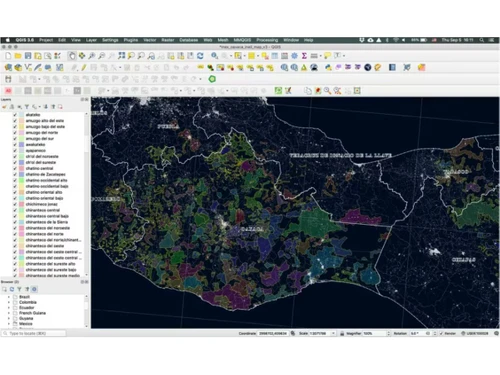Click the EPSG projection button in status bar
The height and width of the screenshot is (375, 500).
475,333
